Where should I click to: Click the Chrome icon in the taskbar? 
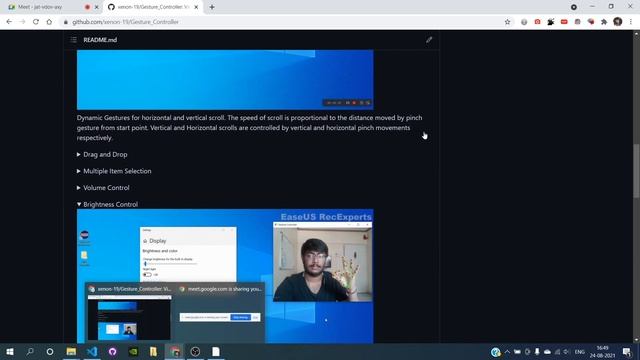[x=174, y=351]
